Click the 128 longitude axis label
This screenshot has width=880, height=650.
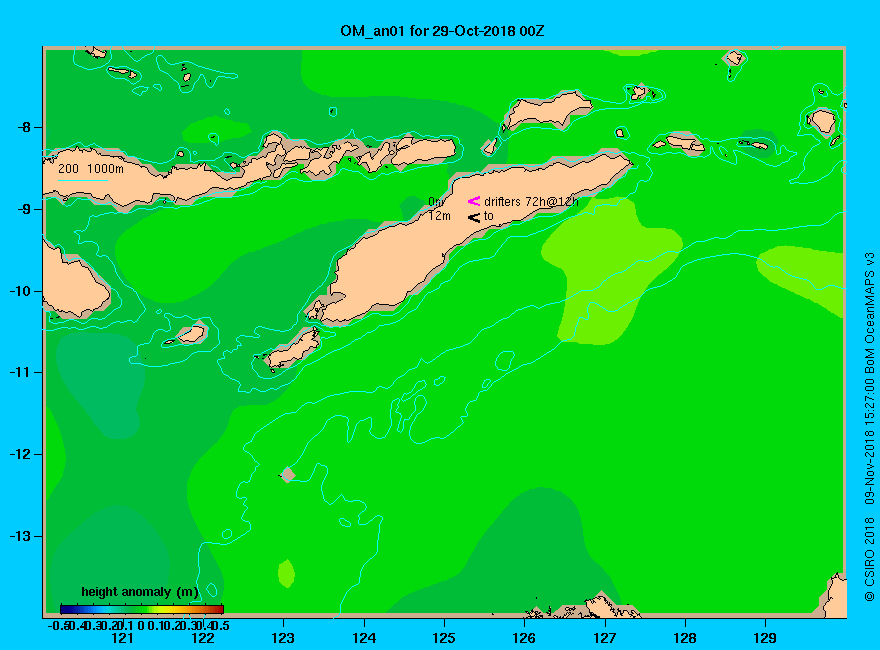point(685,638)
